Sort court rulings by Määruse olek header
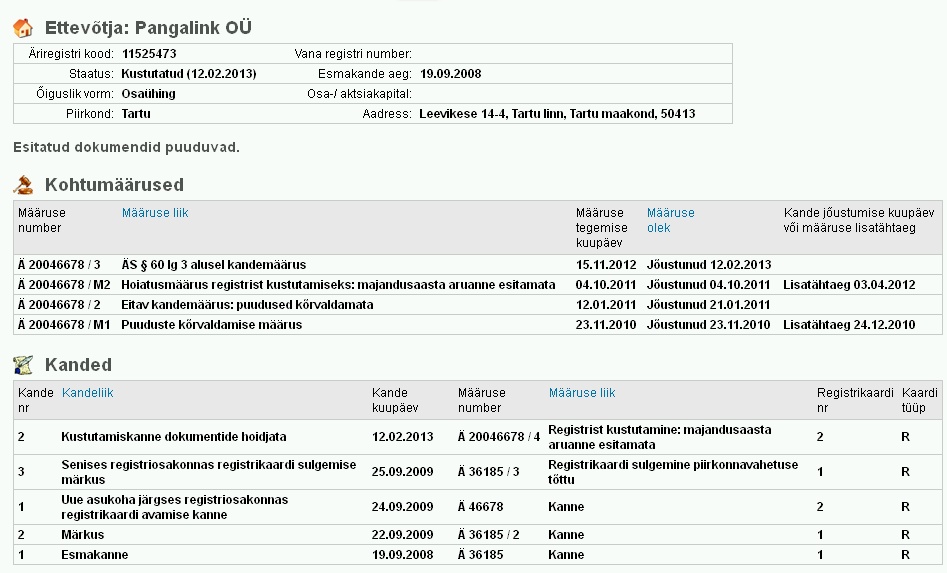Screen dimensions: 947x573 point(670,220)
